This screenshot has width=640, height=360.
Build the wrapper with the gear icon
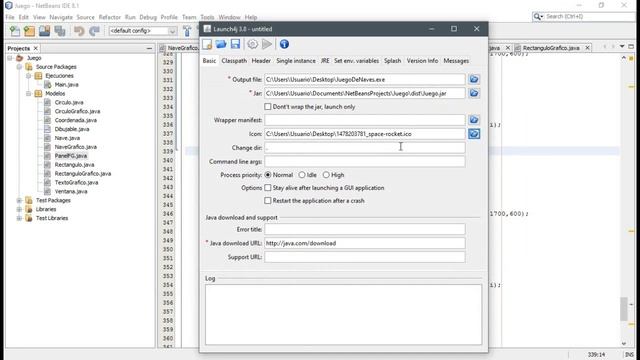click(253, 44)
